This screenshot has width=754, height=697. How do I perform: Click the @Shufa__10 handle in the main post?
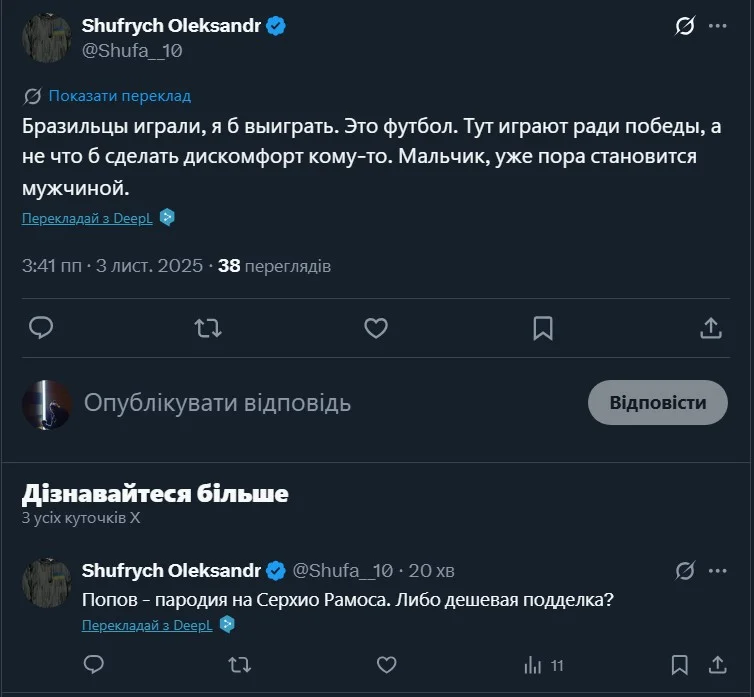[132, 50]
